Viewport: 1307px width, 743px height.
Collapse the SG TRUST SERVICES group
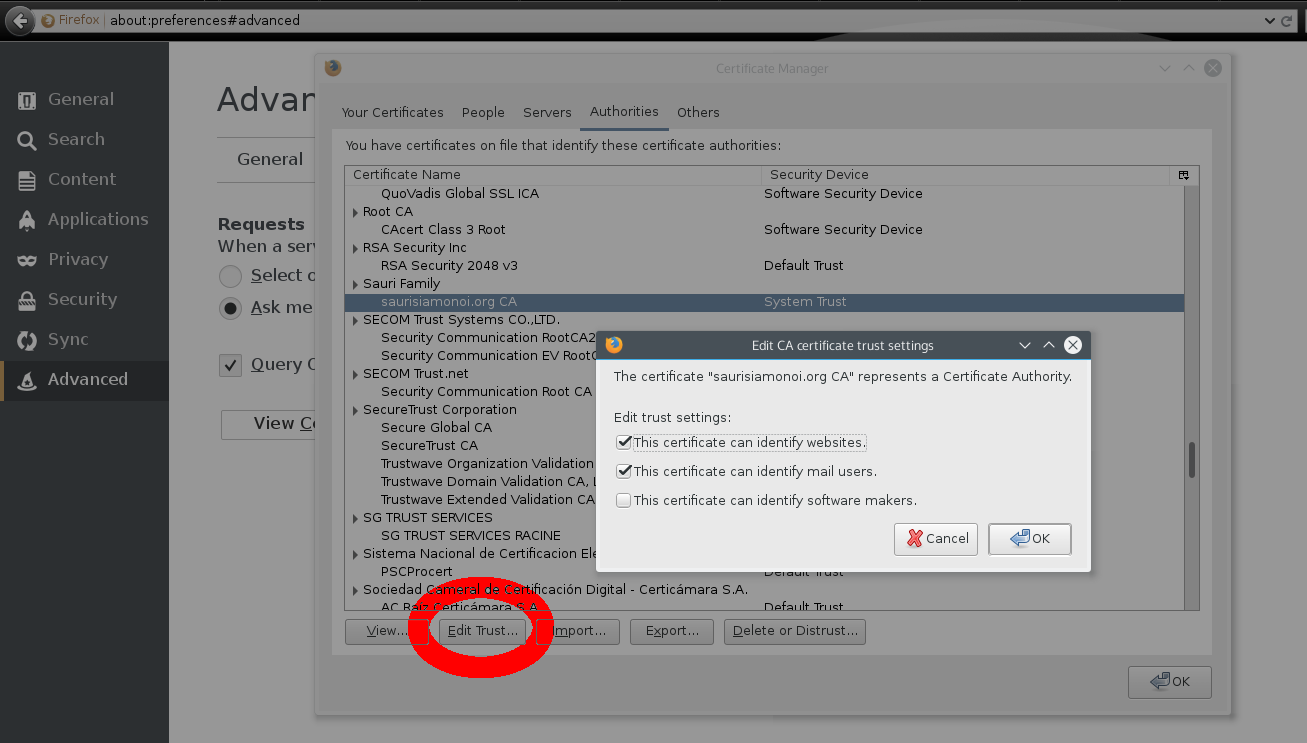[x=355, y=518]
